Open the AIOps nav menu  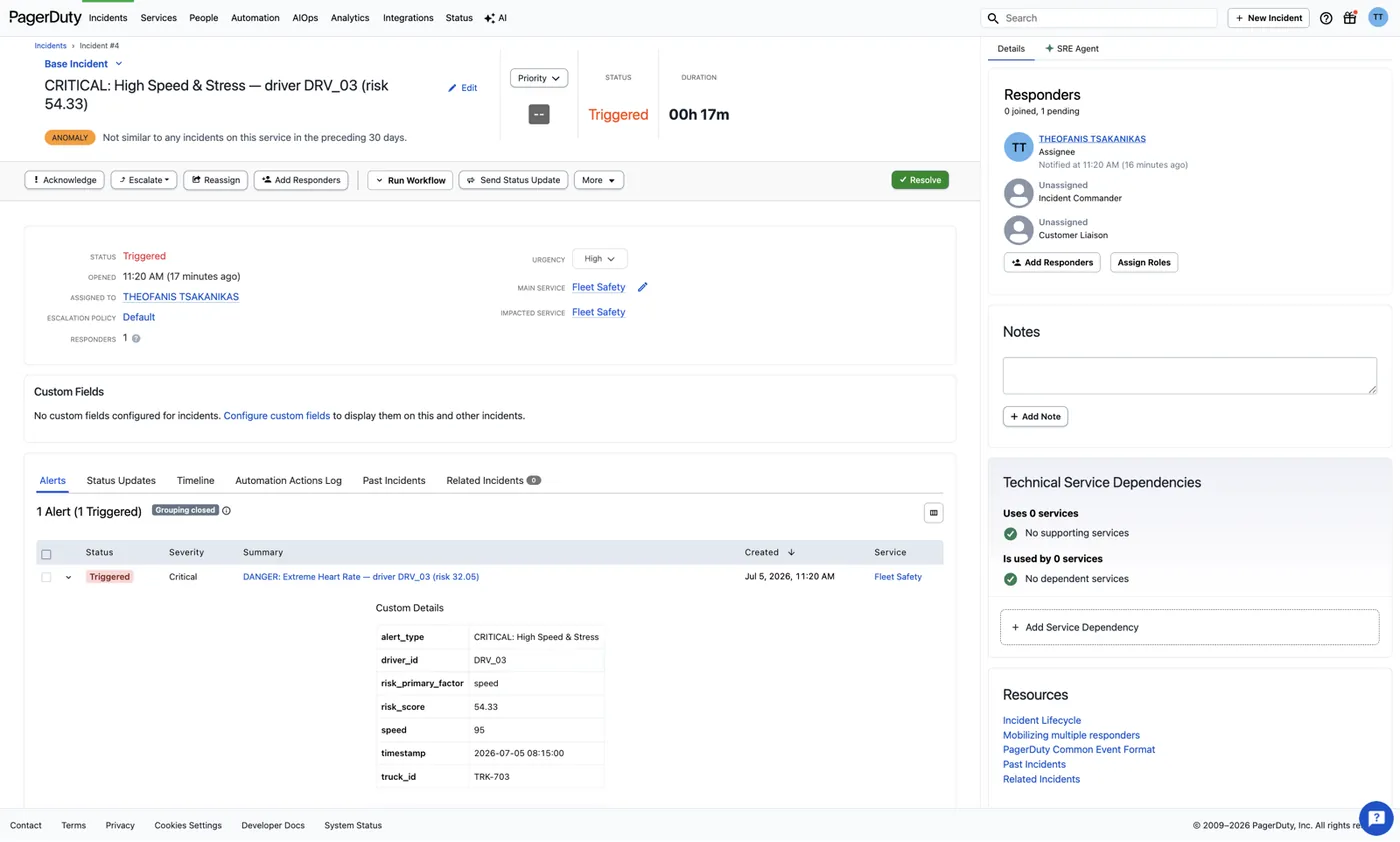pos(306,18)
